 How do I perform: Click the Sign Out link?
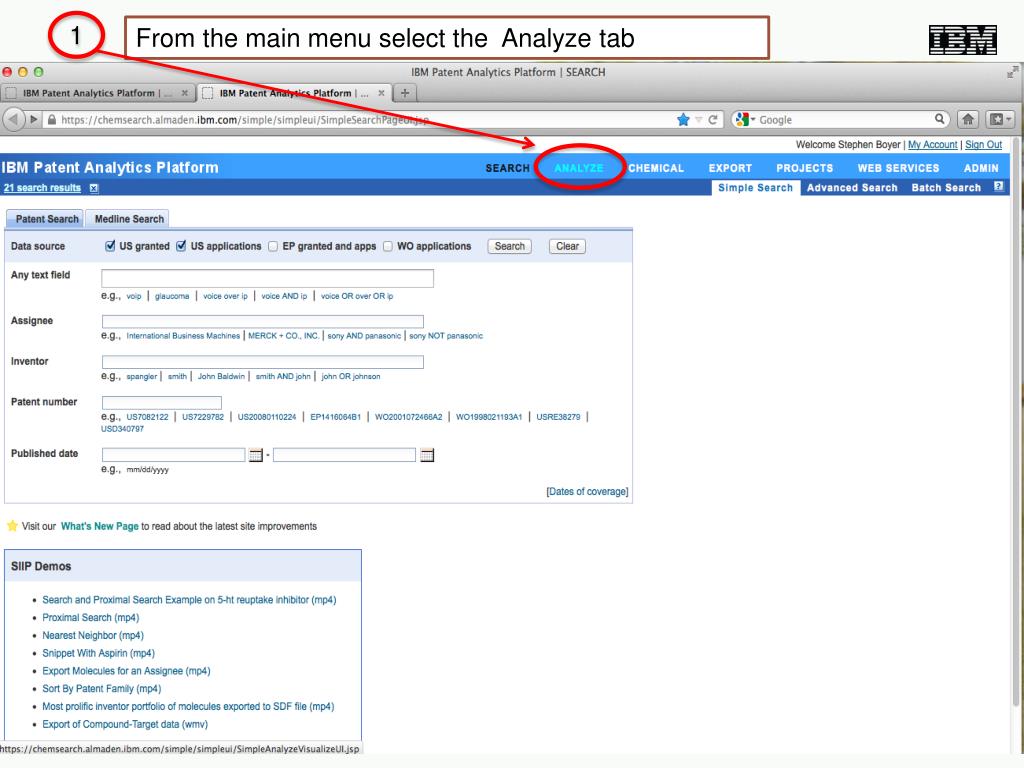[x=983, y=144]
